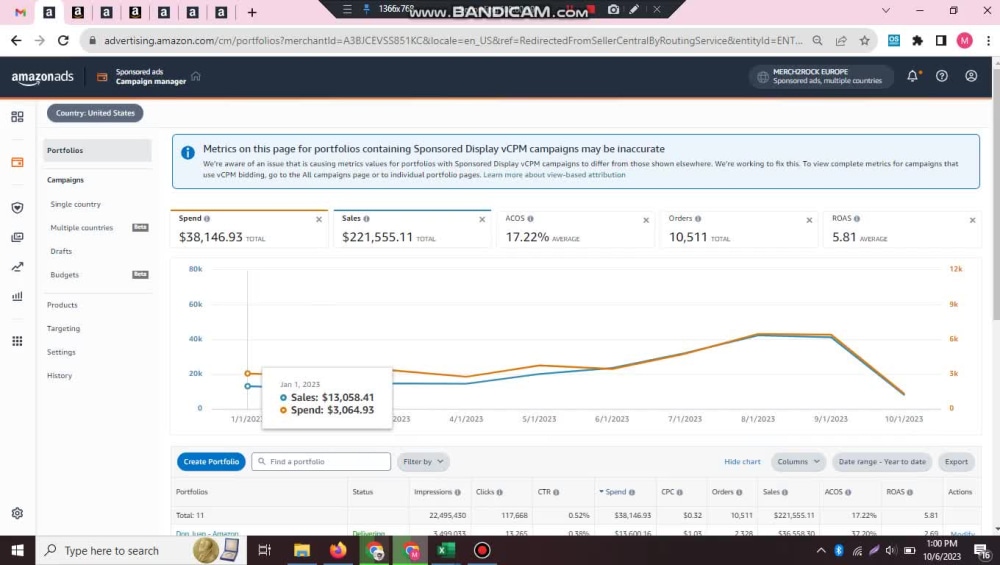Open the help question mark icon
Screen dimensions: 1000x565
[942, 76]
